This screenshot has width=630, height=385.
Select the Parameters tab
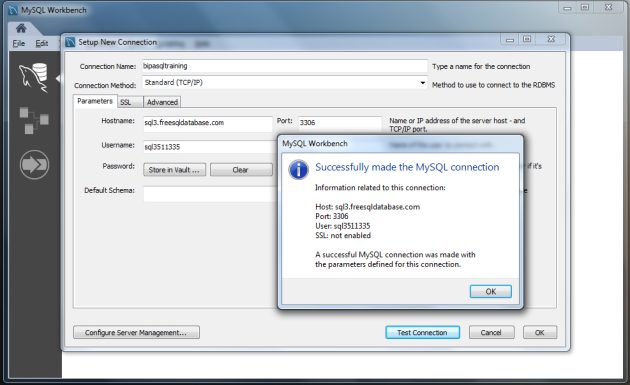[x=95, y=101]
